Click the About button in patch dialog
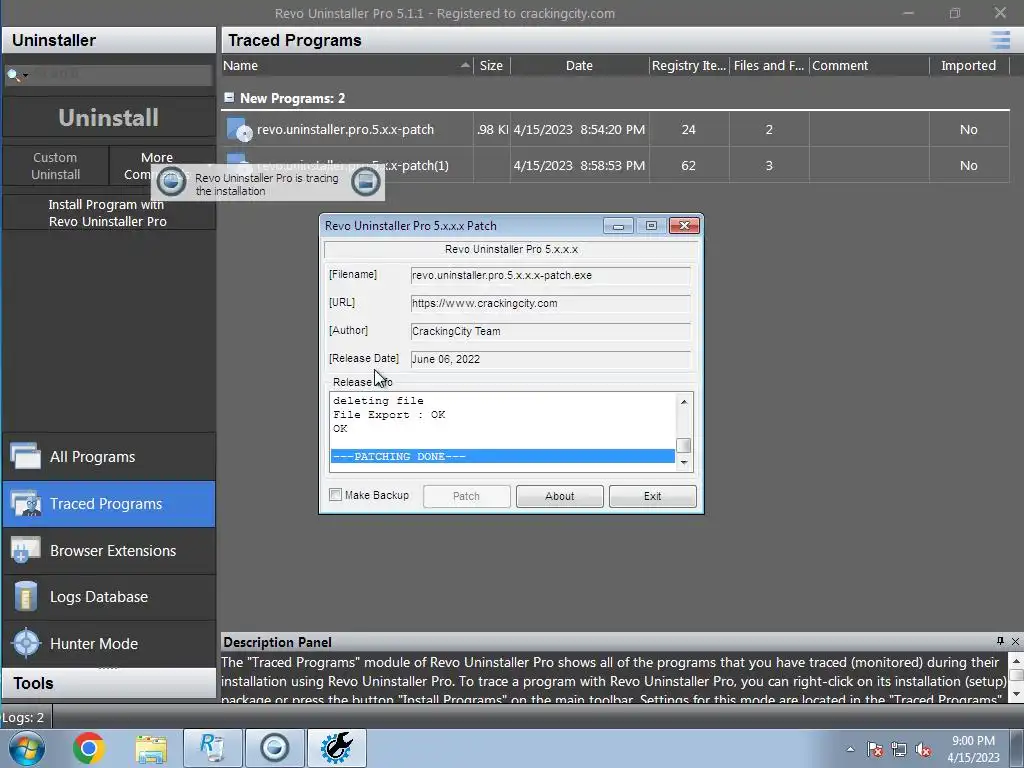 point(560,496)
